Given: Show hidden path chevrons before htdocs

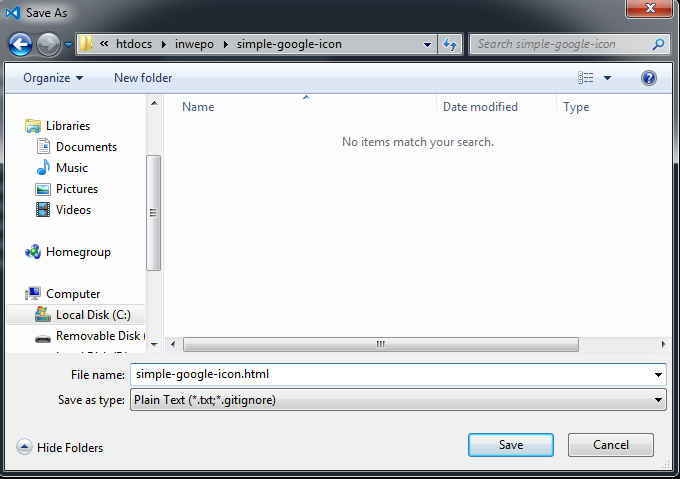Looking at the screenshot, I should [x=104, y=44].
